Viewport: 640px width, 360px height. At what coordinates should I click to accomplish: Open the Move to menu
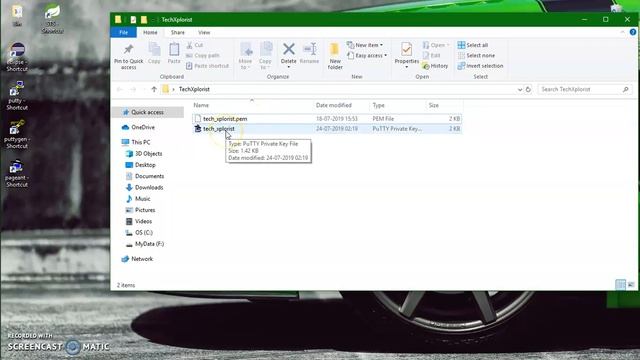point(246,56)
